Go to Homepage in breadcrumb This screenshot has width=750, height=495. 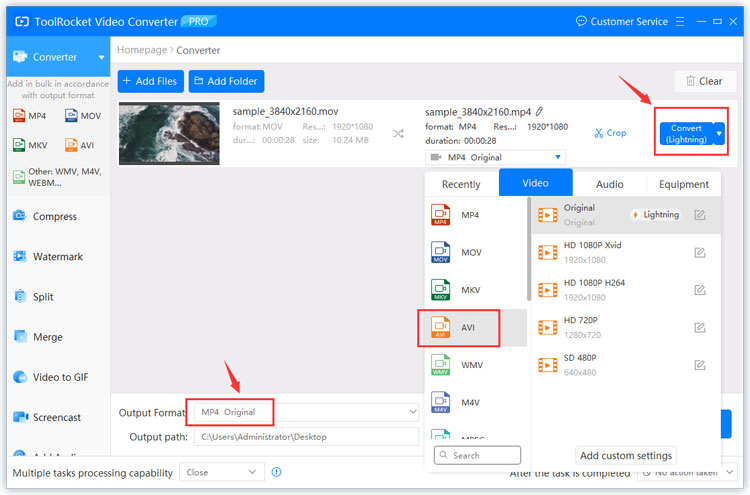click(142, 50)
